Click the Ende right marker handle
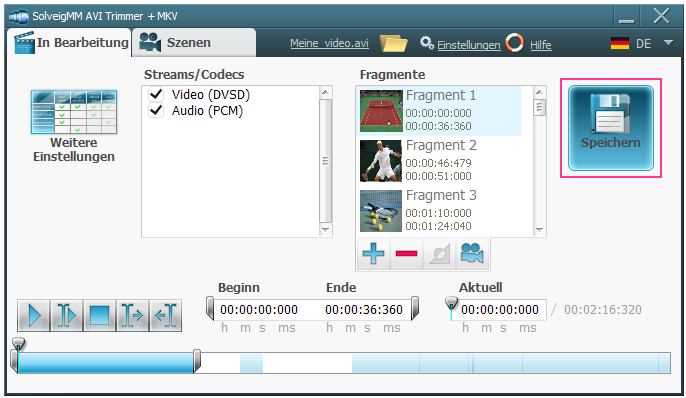Viewport: 686px width, 398px height. click(x=415, y=309)
